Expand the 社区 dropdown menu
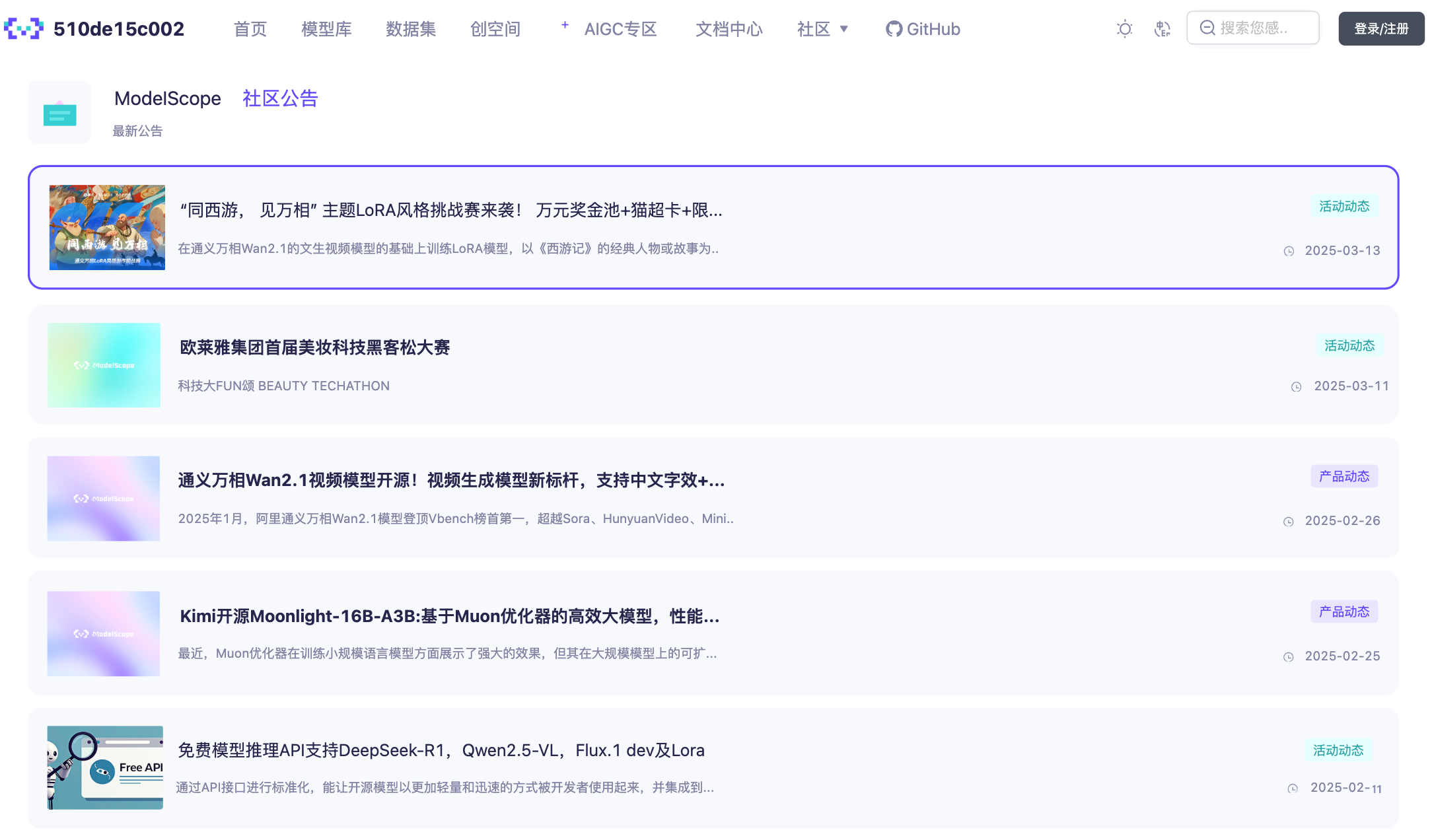This screenshot has width=1432, height=840. (x=822, y=29)
